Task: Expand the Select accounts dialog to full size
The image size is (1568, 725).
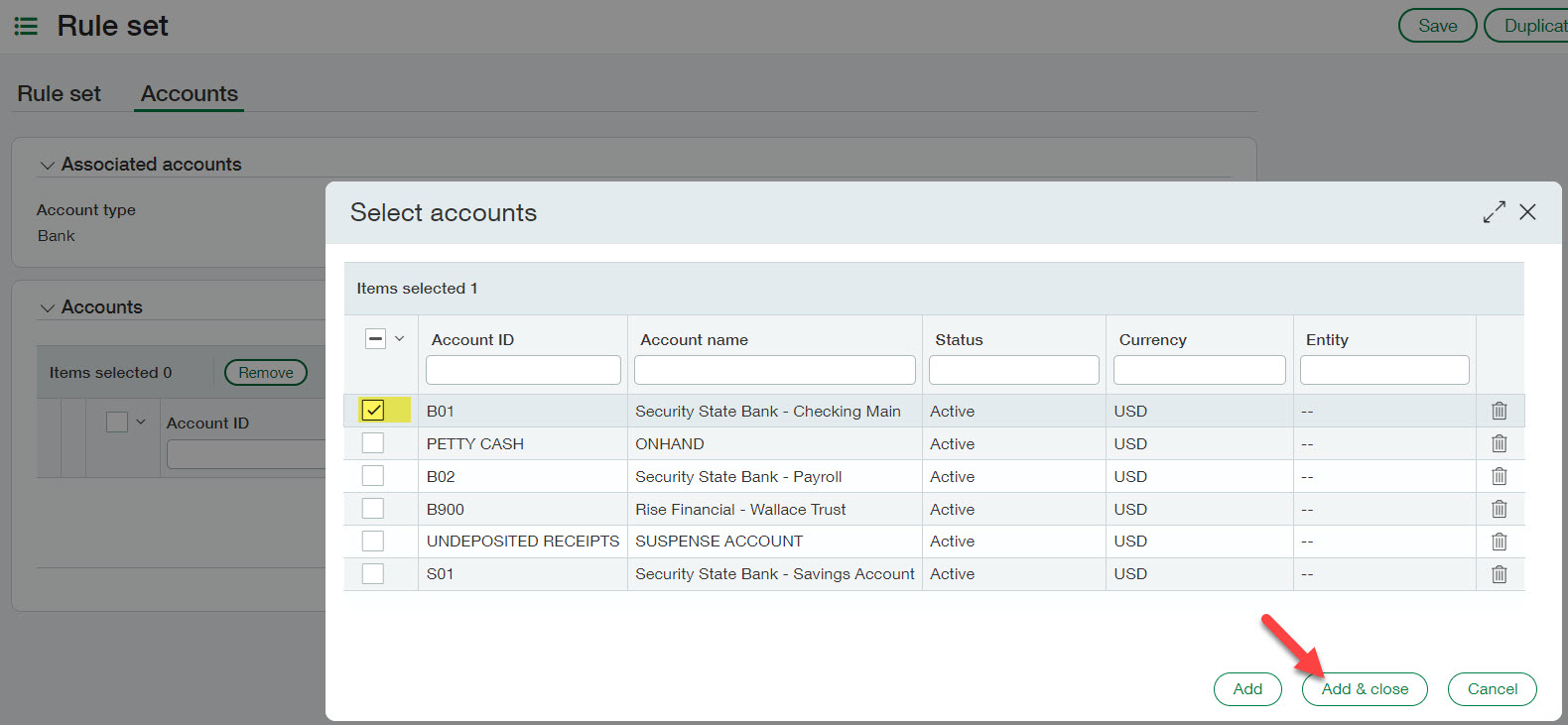Action: click(1494, 212)
